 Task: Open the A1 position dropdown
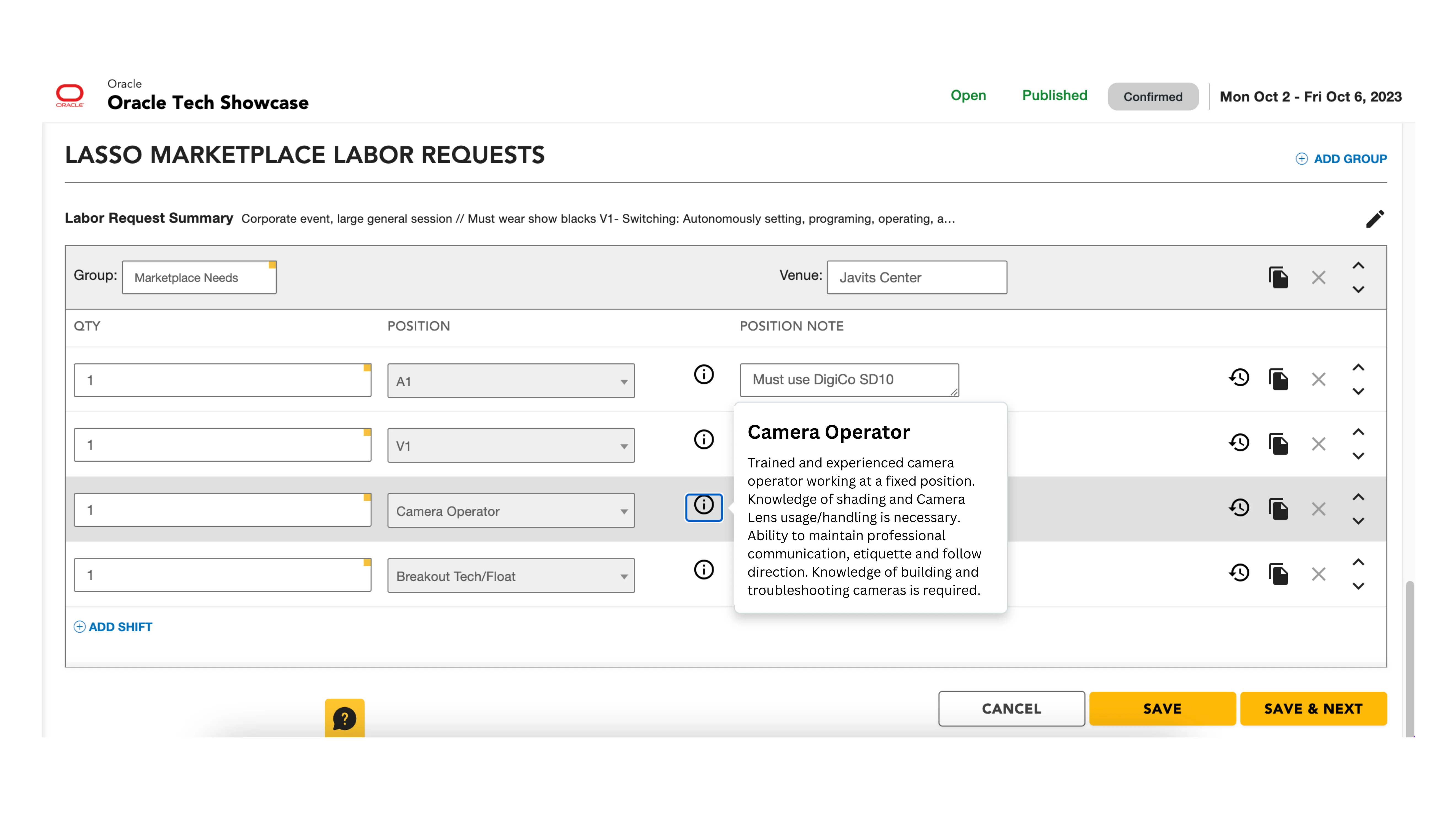click(511, 381)
